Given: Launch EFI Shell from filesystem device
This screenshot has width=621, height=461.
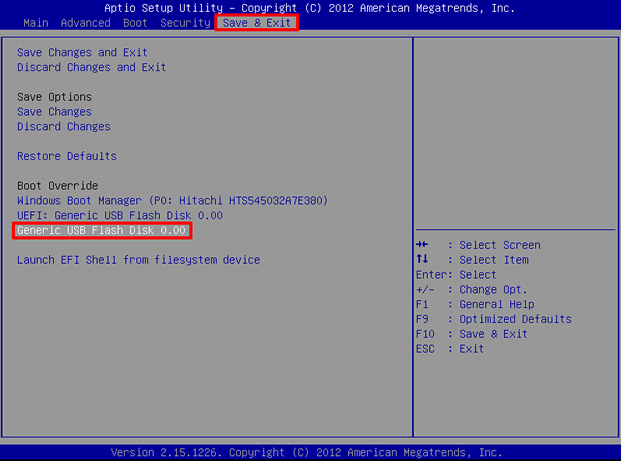Looking at the screenshot, I should coord(139,260).
